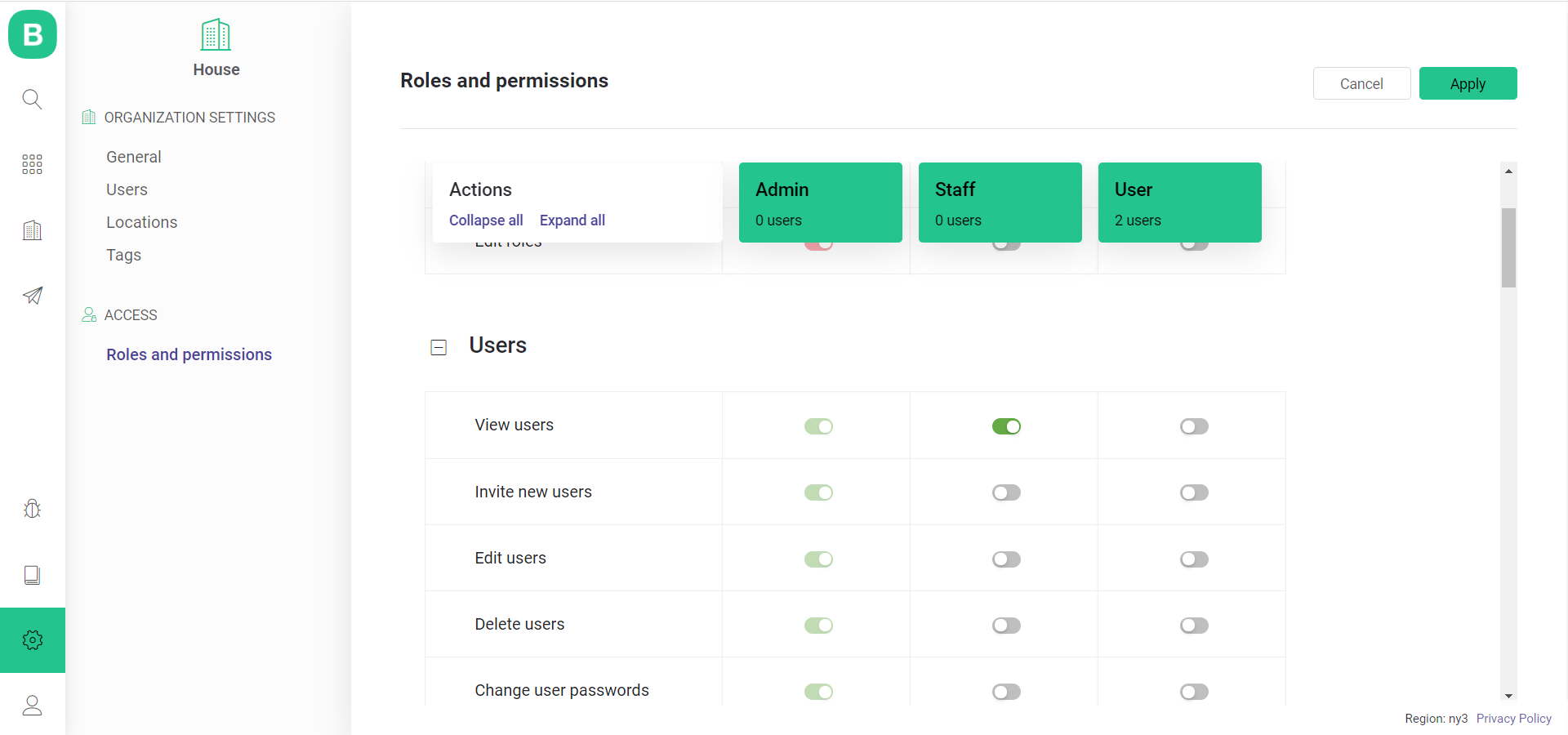This screenshot has width=1568, height=735.
Task: Enable Delete users for Staff
Action: (x=1006, y=626)
